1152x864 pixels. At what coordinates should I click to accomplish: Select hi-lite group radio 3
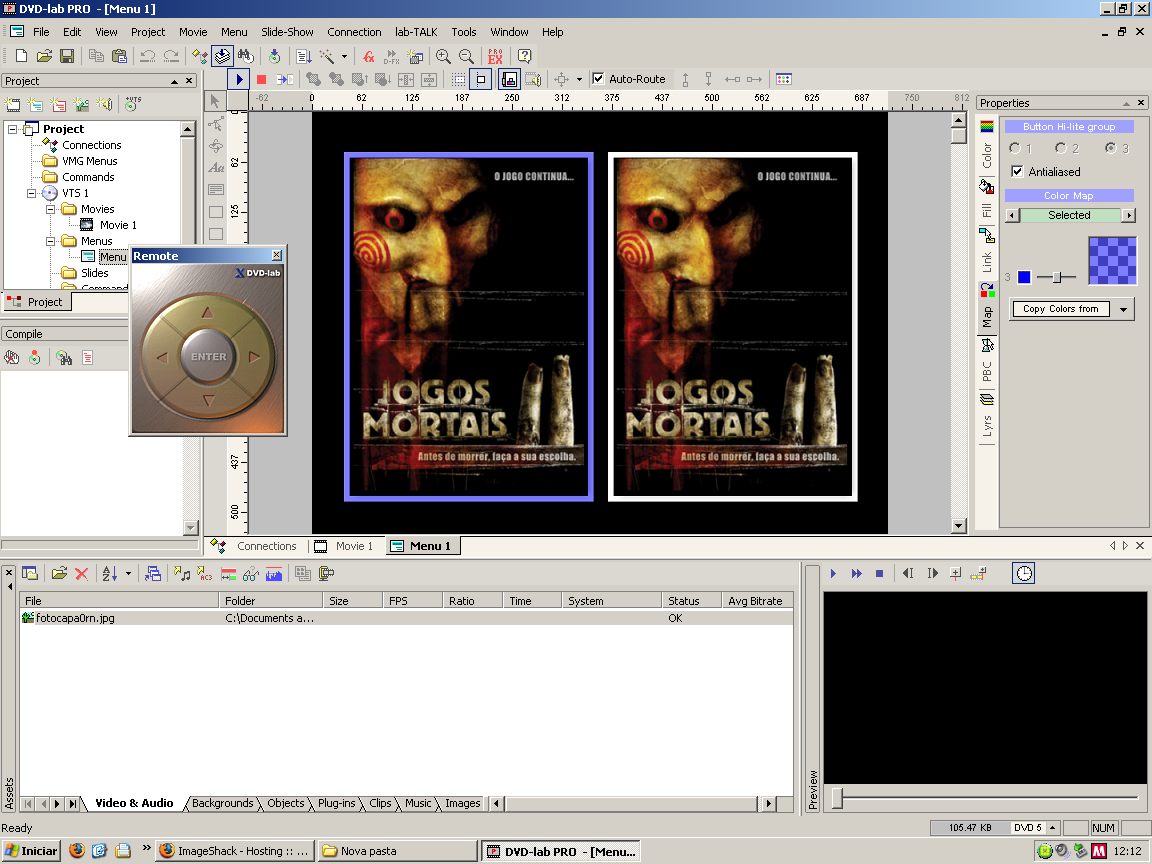(x=1110, y=148)
